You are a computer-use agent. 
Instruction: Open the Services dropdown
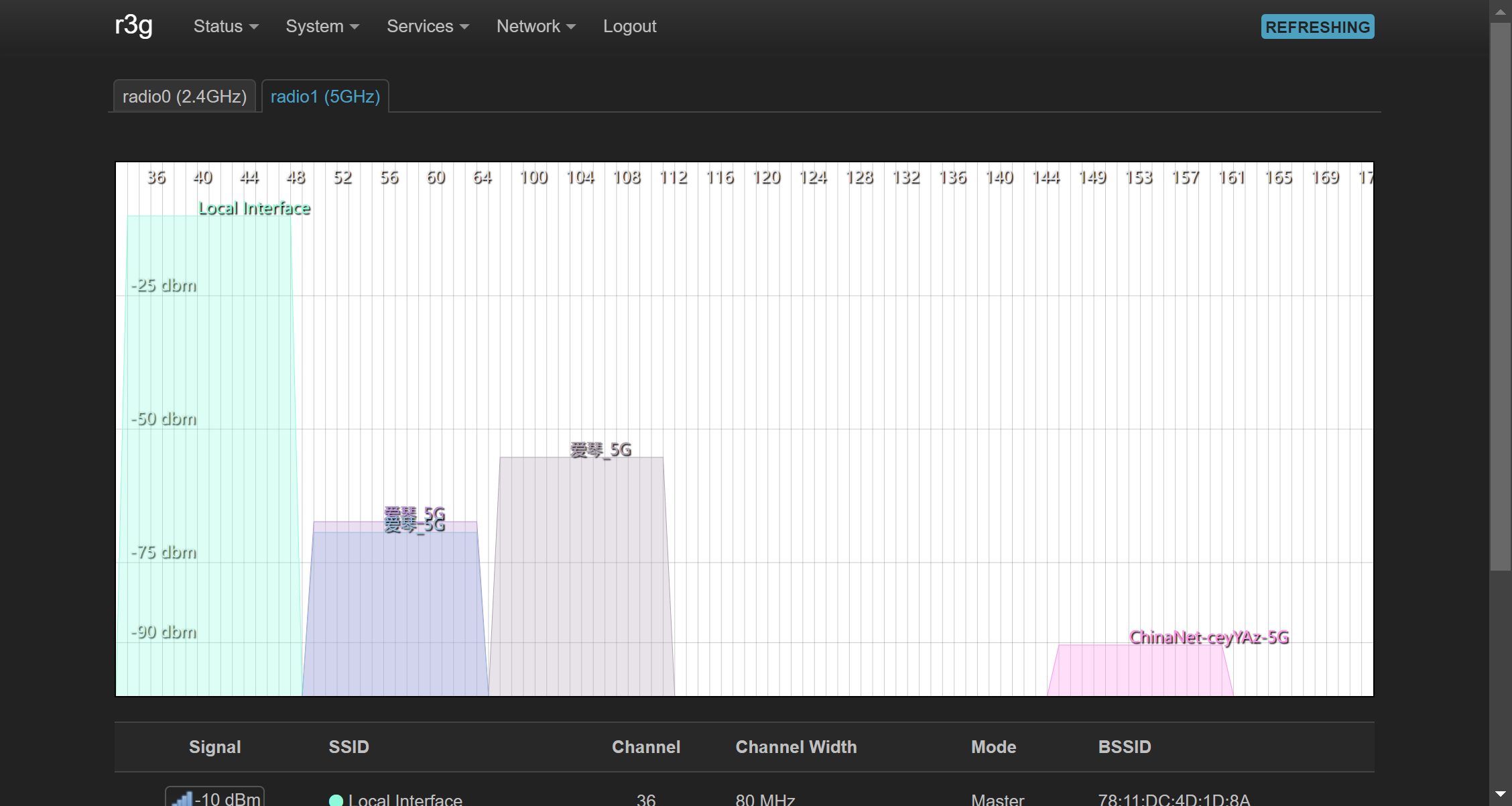pos(428,26)
